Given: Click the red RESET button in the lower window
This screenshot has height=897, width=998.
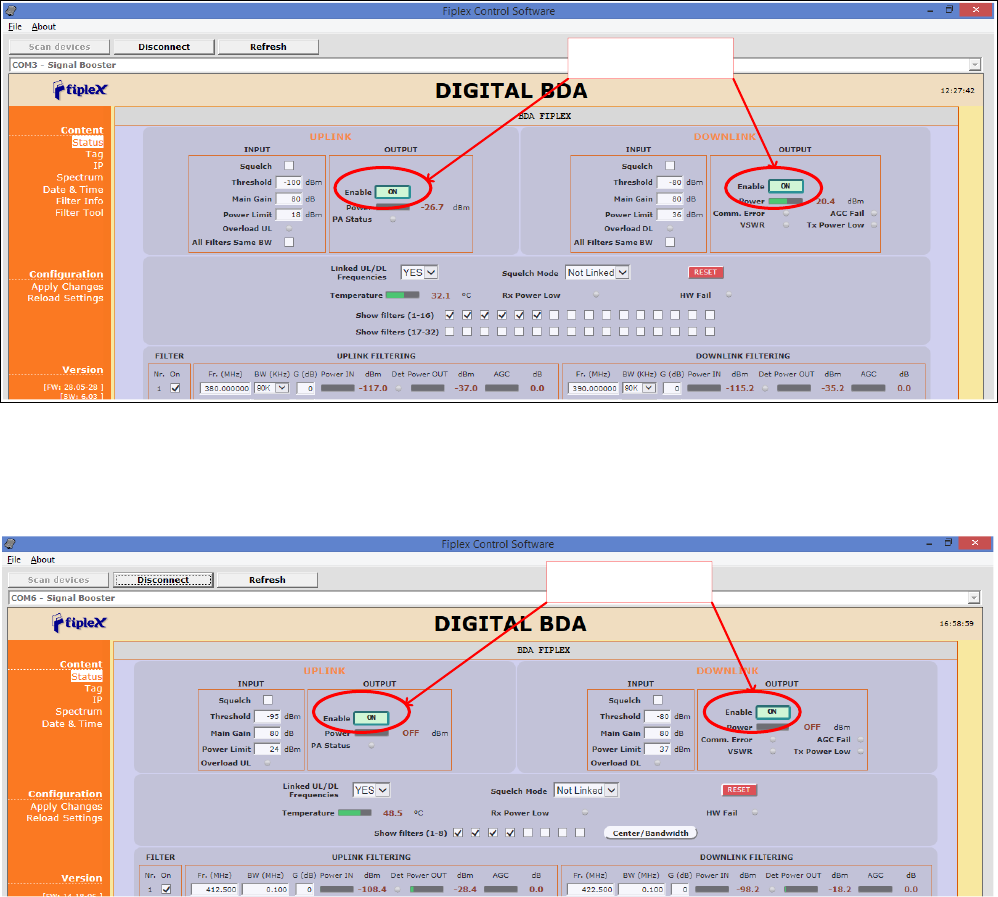Looking at the screenshot, I should [739, 789].
